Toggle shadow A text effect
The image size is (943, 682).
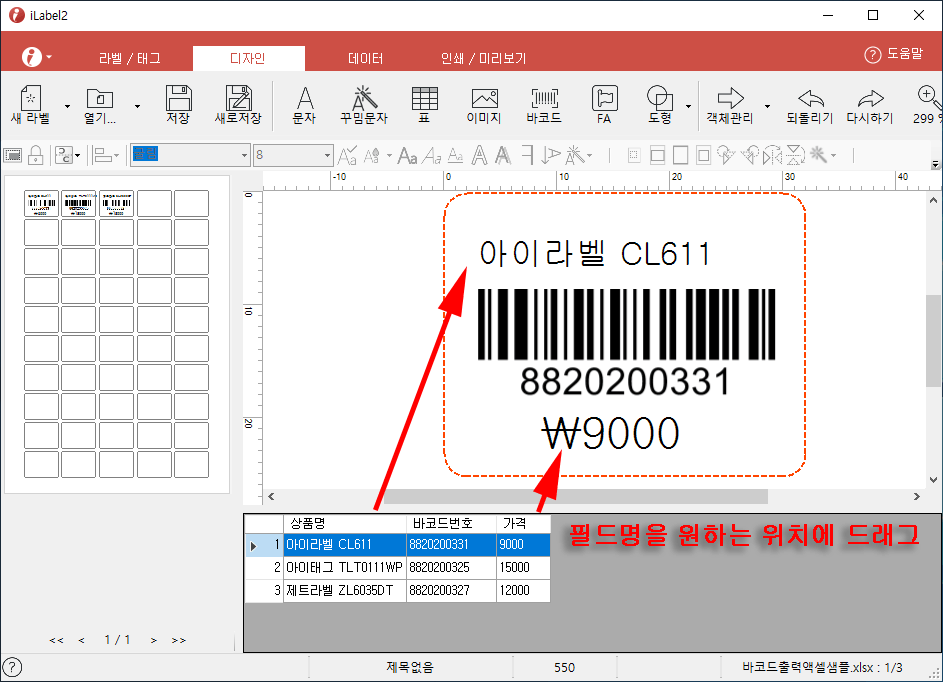click(503, 156)
